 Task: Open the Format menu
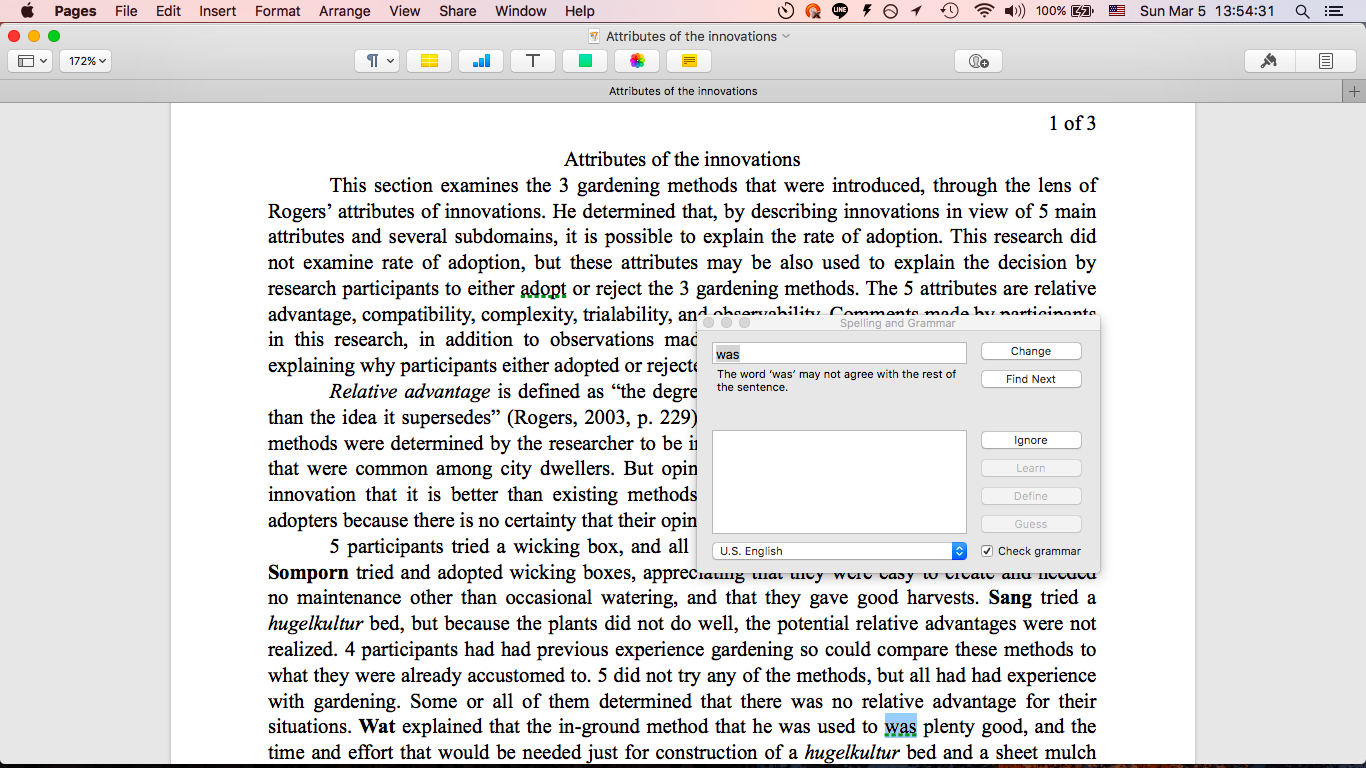[278, 11]
